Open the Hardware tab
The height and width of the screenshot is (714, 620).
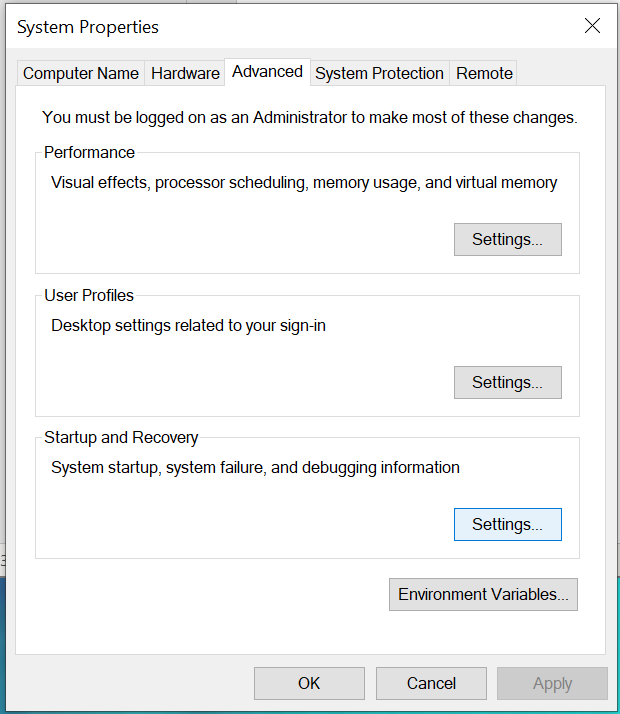click(x=185, y=73)
